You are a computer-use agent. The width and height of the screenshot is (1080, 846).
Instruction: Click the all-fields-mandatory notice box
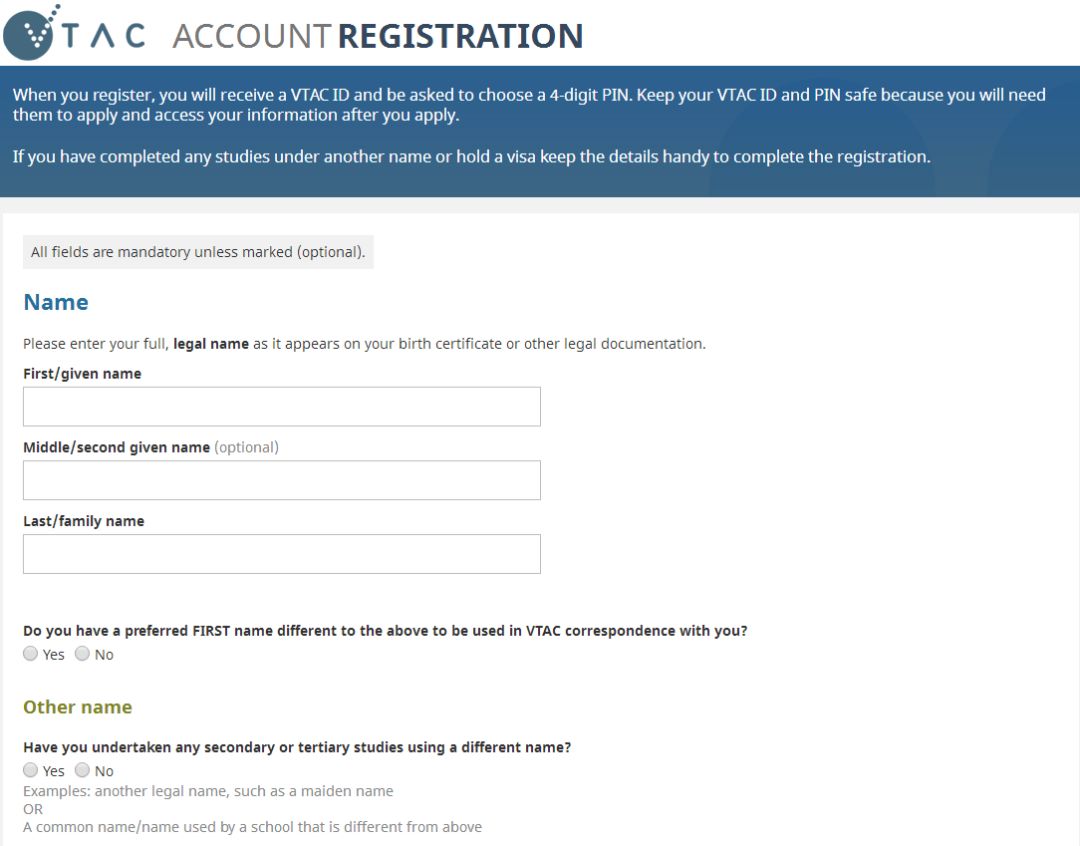click(x=198, y=252)
